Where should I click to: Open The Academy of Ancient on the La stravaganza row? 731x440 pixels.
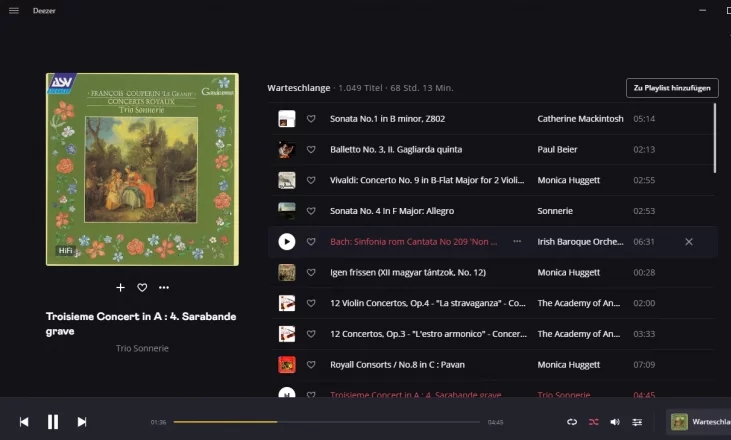pos(579,303)
